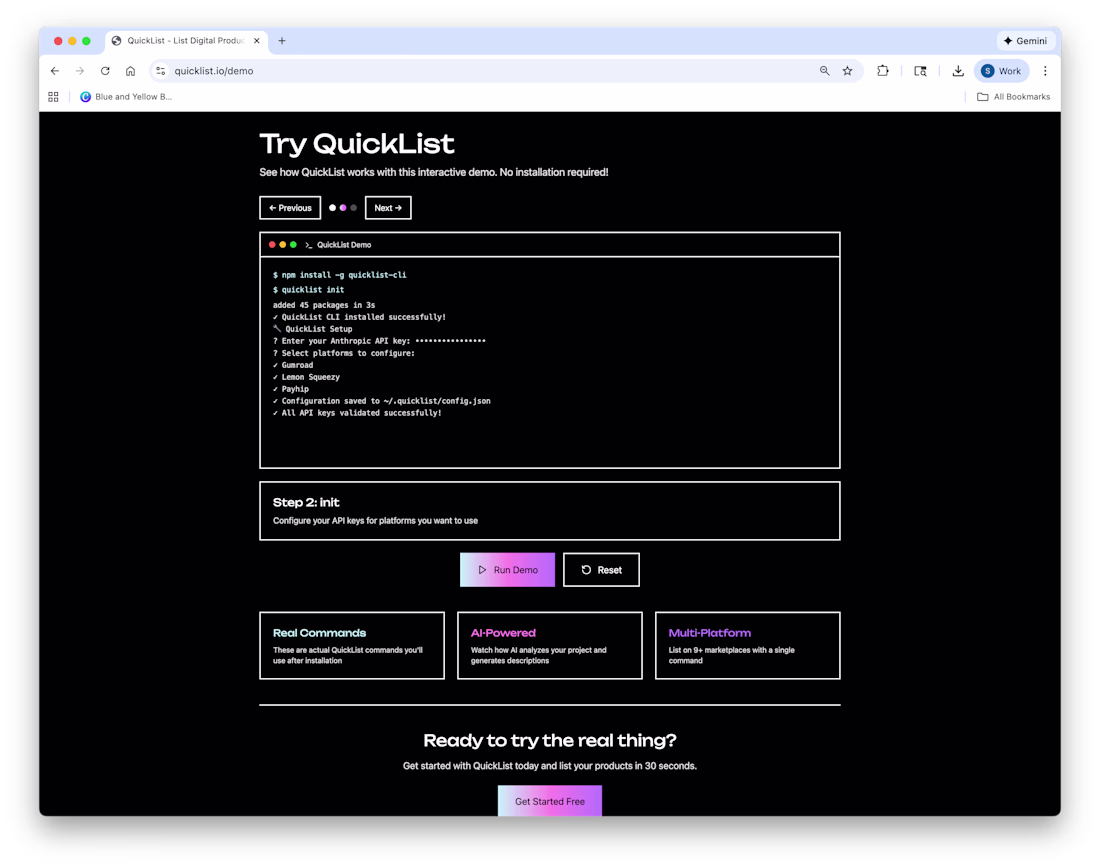Select the QuickList - List Digital Products tab
Screen dimensions: 1100x868
pos(185,41)
